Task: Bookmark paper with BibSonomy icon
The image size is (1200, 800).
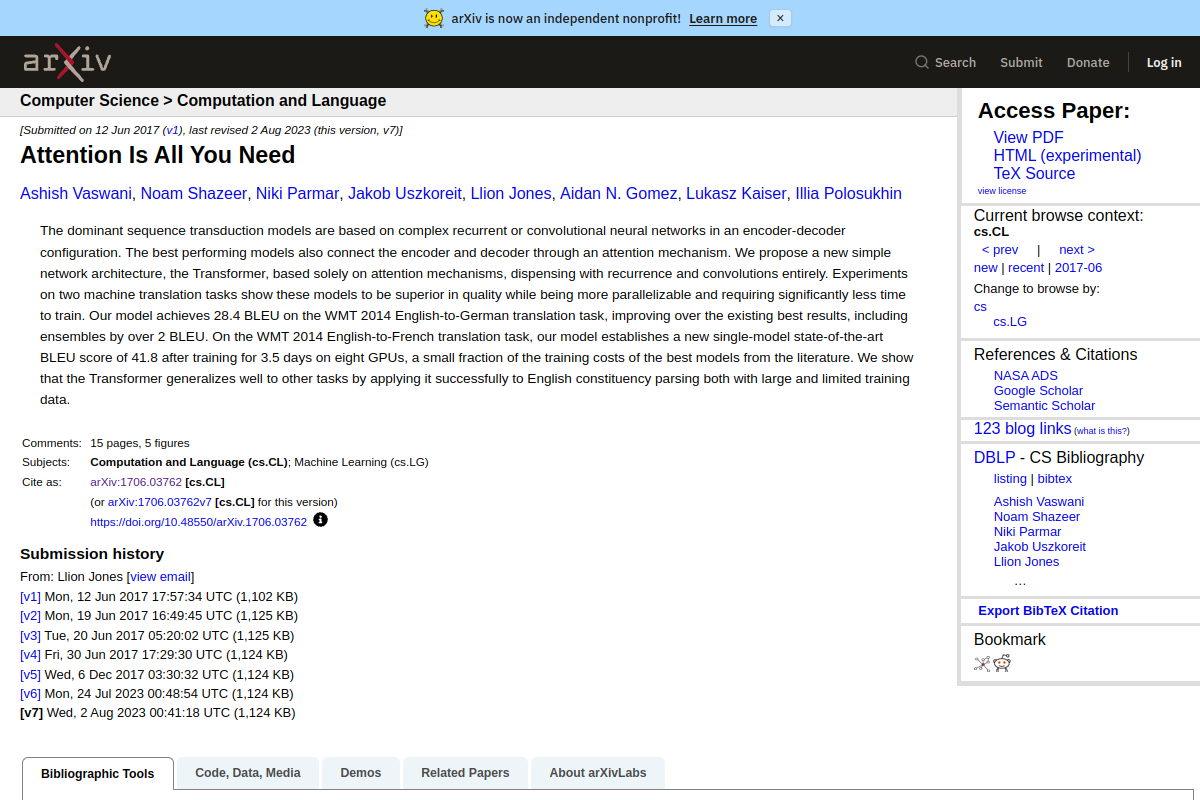Action: point(982,663)
